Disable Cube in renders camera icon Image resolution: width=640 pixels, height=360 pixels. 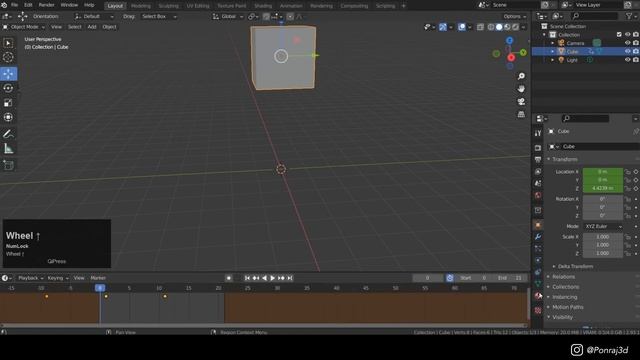pos(636,51)
